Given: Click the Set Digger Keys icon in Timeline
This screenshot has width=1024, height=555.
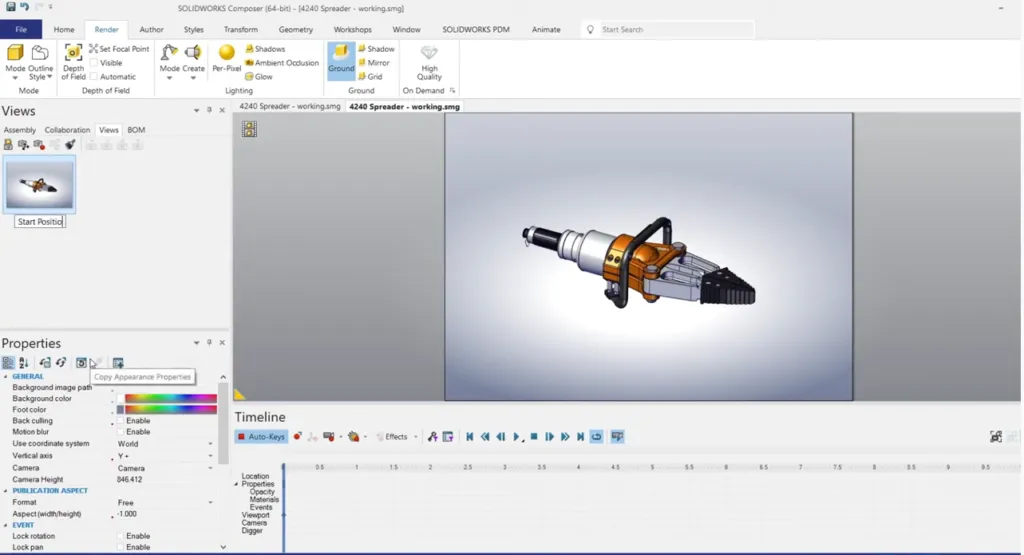Looking at the screenshot, I should [353, 437].
